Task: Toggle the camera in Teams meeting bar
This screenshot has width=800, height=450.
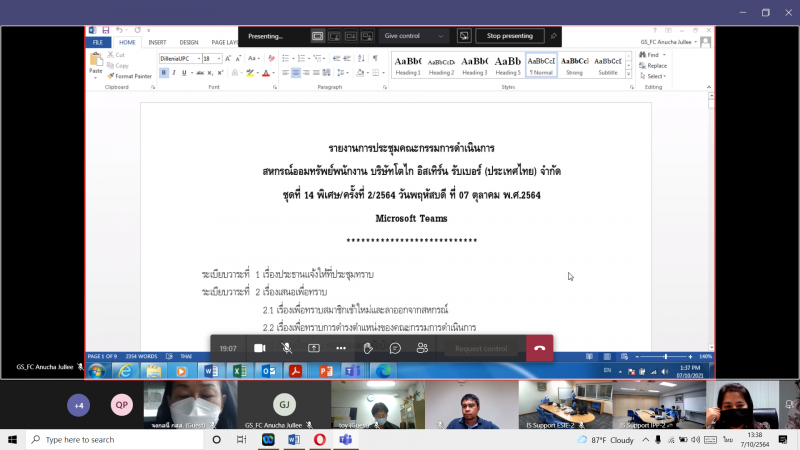Action: tap(260, 348)
